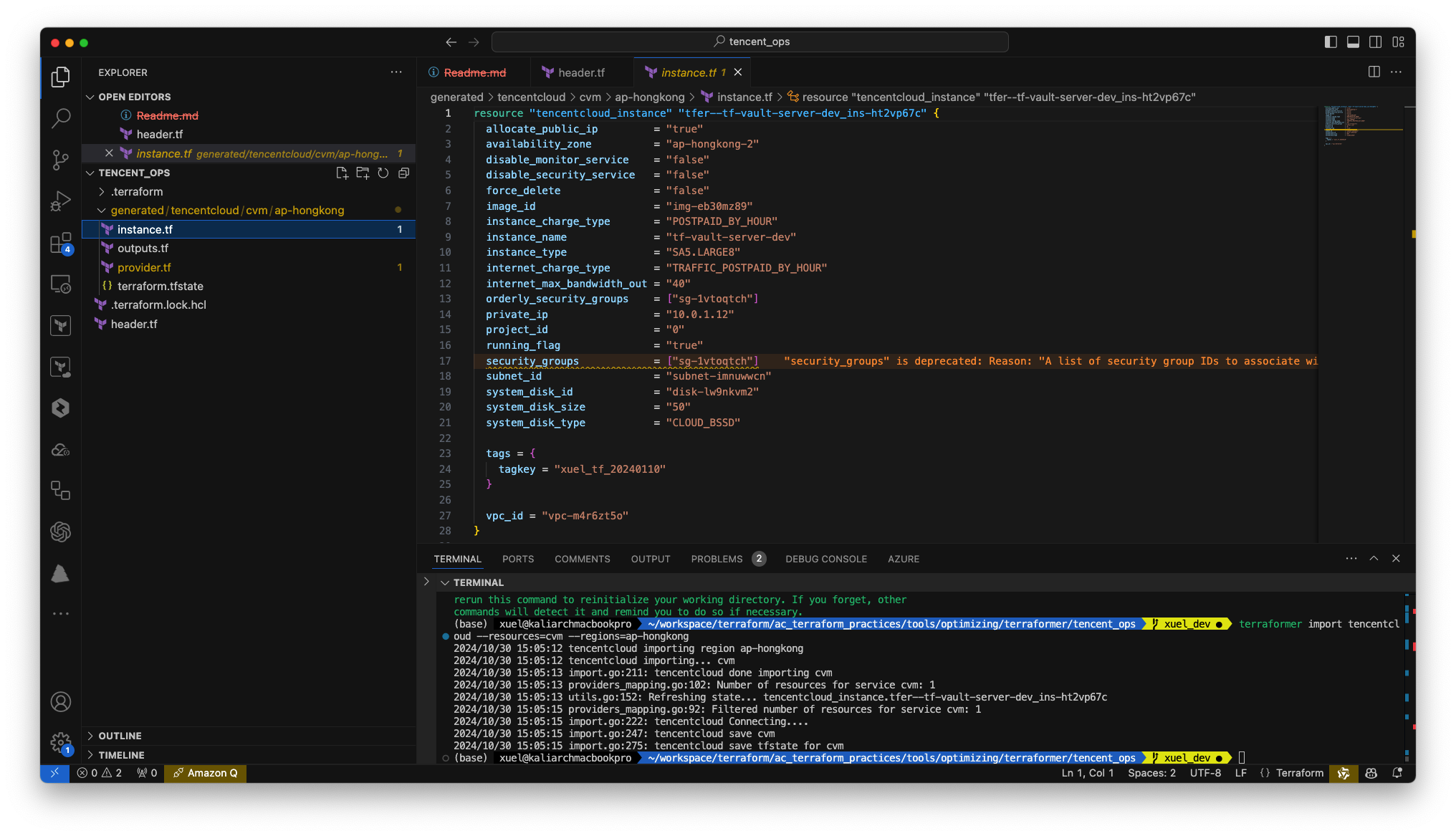Expand the TIMELINE section

[x=121, y=755]
